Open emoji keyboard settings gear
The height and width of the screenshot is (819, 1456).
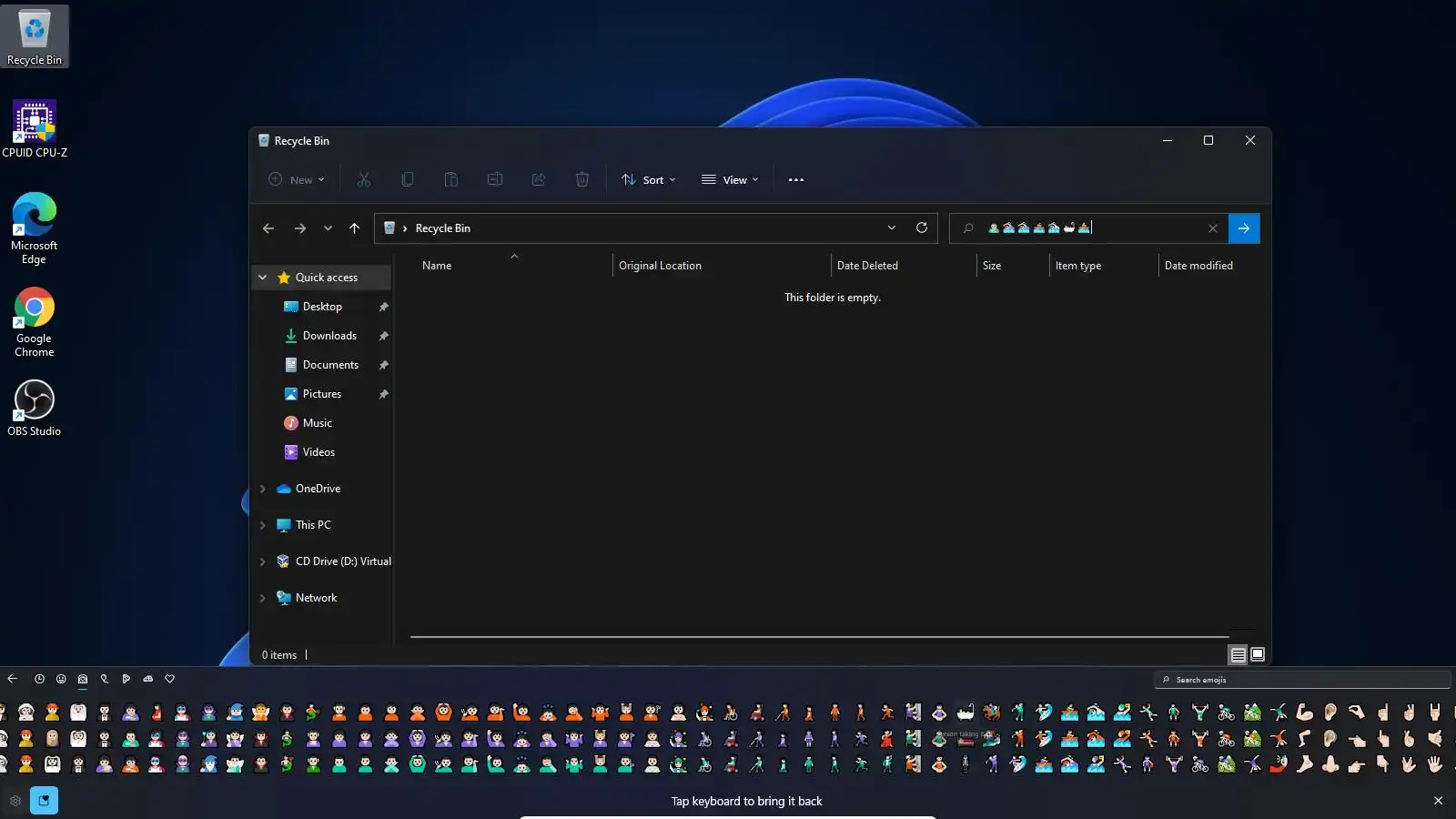15,801
